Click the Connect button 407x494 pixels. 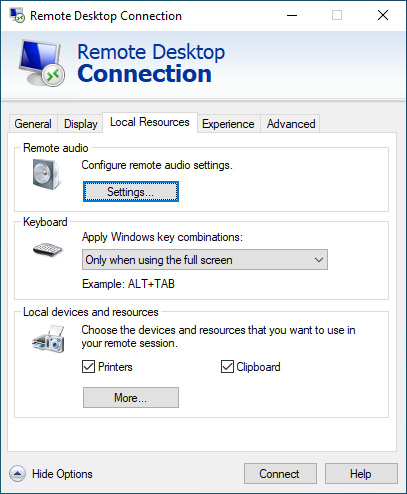click(x=280, y=473)
